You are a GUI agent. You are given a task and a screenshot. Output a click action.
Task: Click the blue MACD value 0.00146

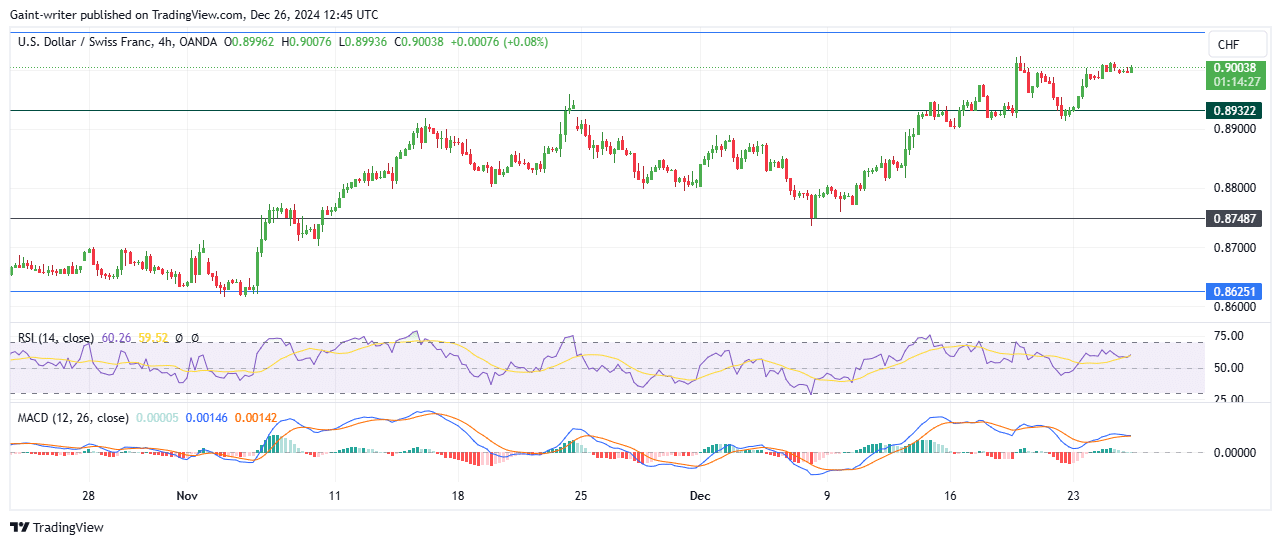tap(205, 417)
